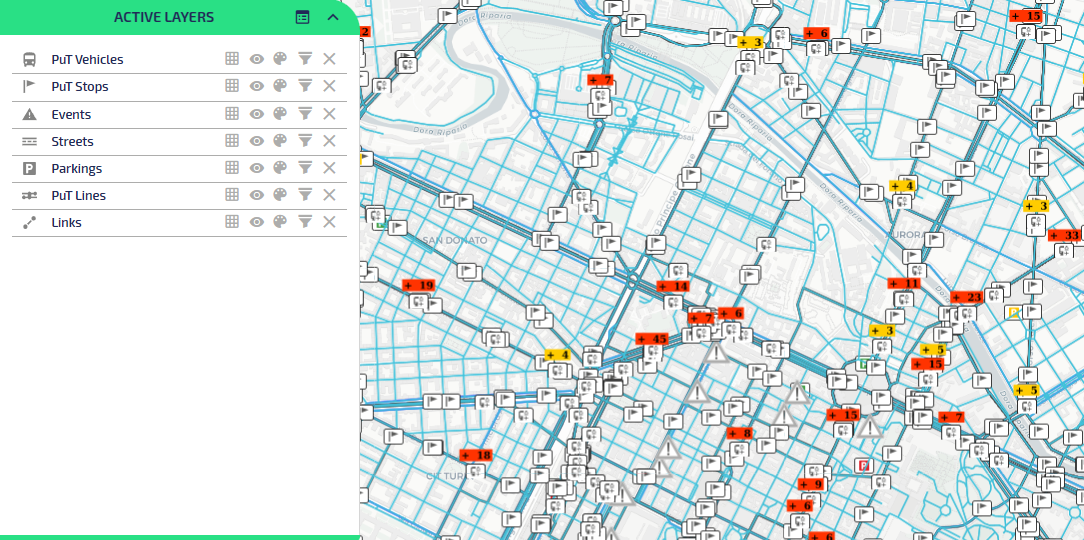This screenshot has width=1084, height=540.
Task: Select the Links layer entry
Action: [x=66, y=223]
